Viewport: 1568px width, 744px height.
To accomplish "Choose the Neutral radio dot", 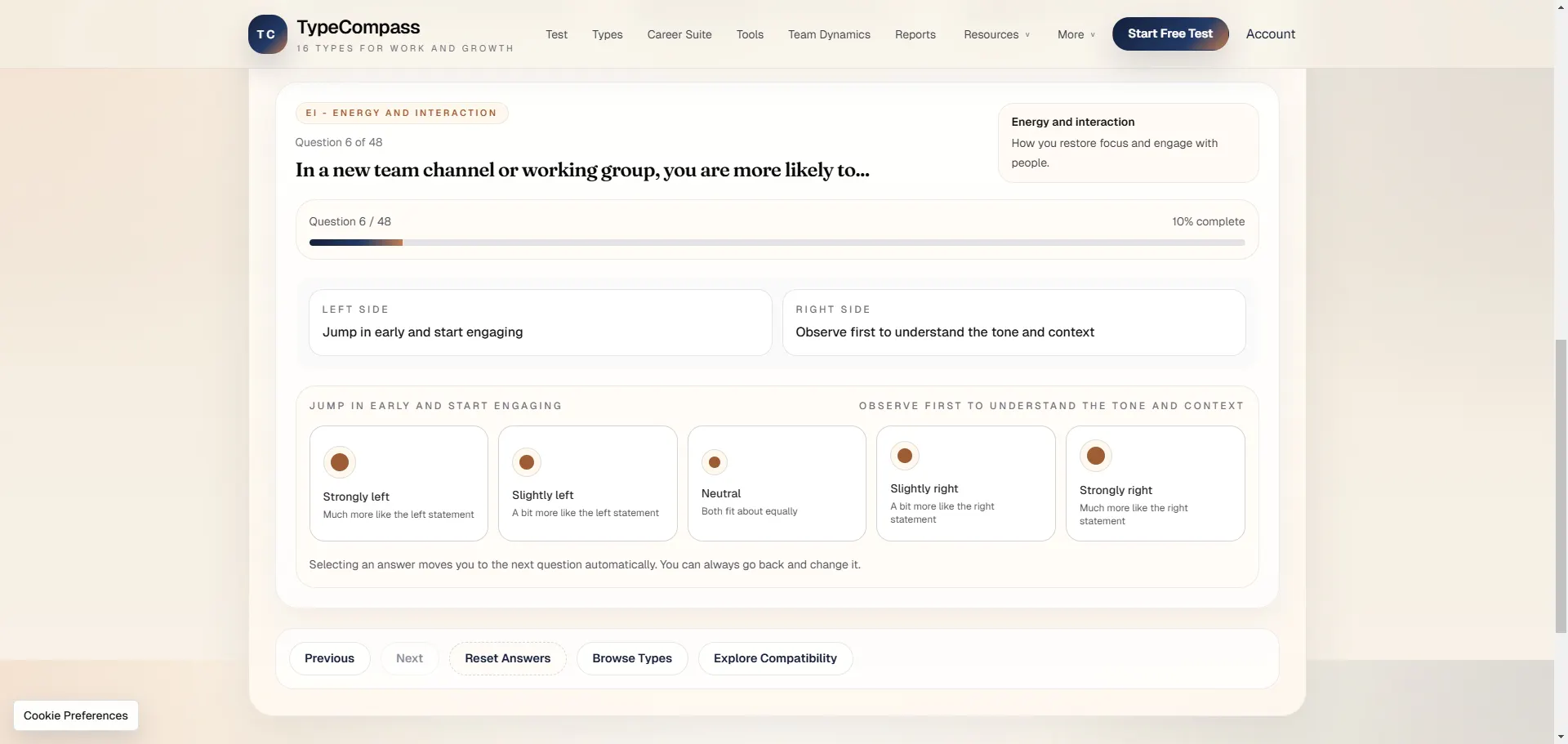I will click(715, 462).
